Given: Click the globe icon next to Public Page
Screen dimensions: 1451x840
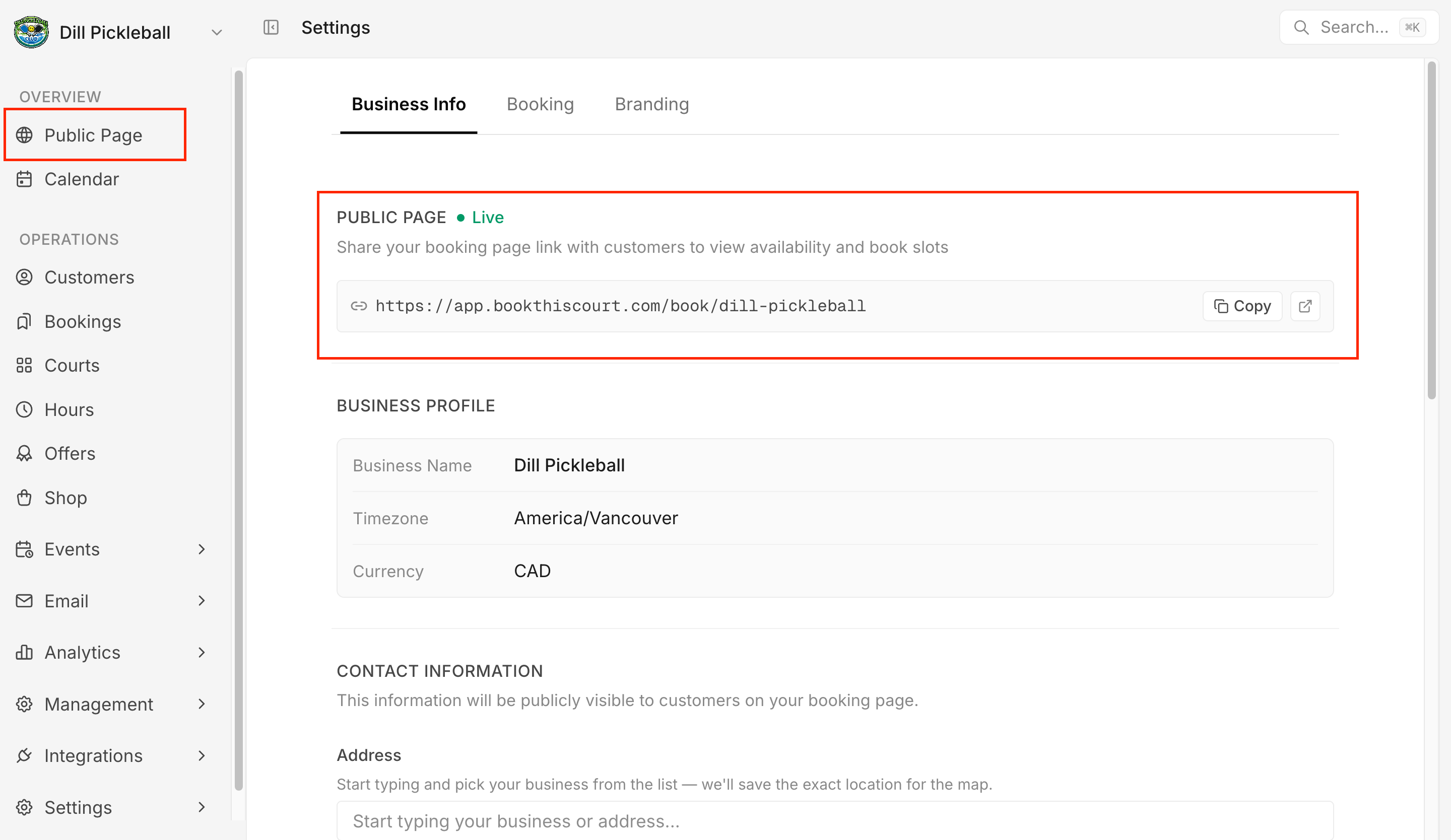Looking at the screenshot, I should [x=24, y=134].
